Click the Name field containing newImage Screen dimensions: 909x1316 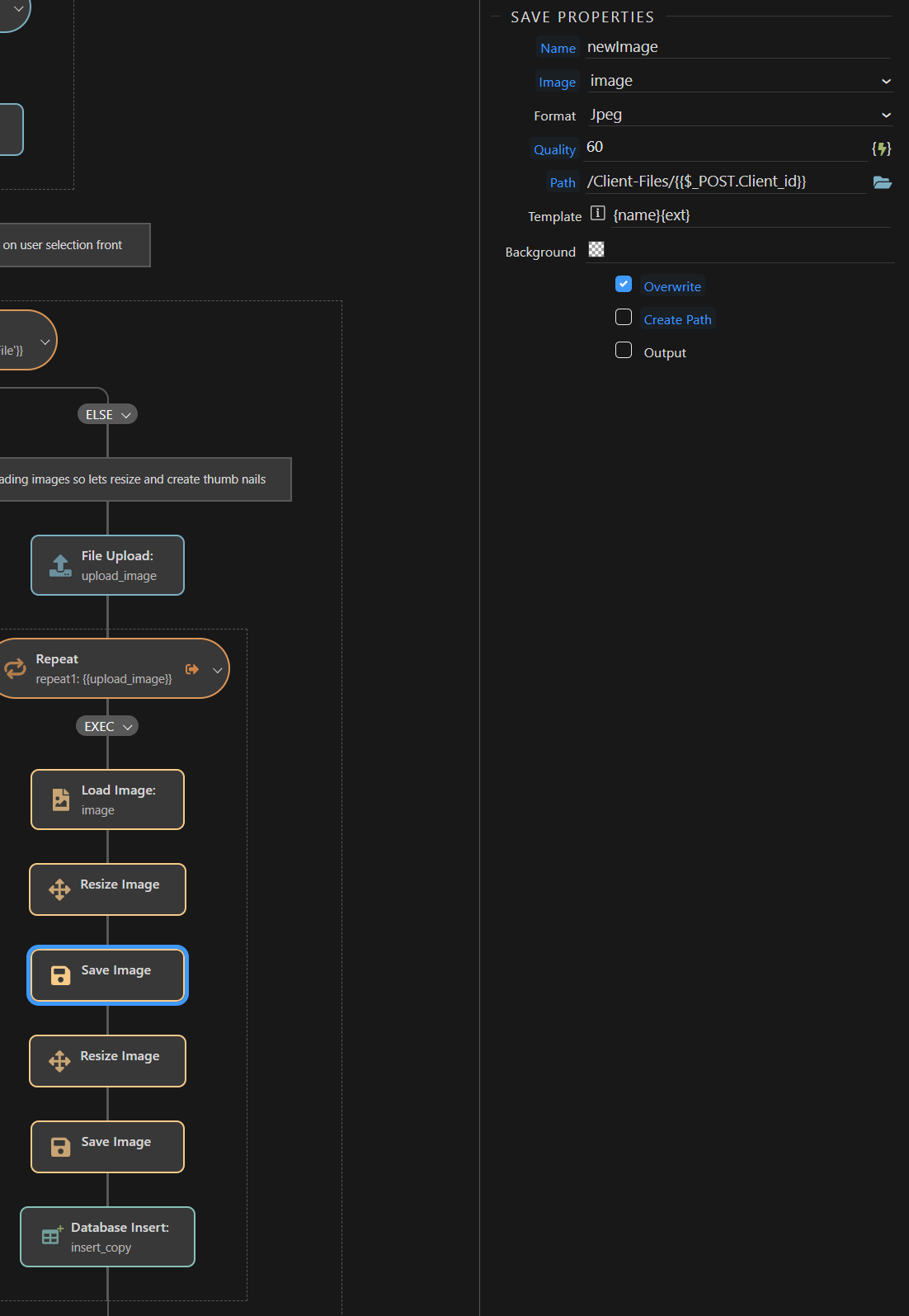(x=738, y=47)
